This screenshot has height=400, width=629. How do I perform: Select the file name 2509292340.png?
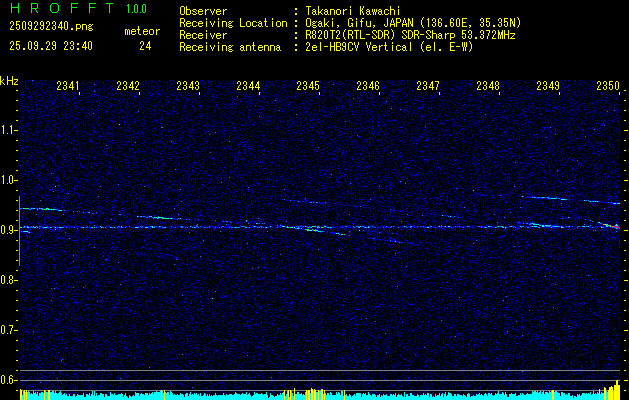tap(51, 27)
